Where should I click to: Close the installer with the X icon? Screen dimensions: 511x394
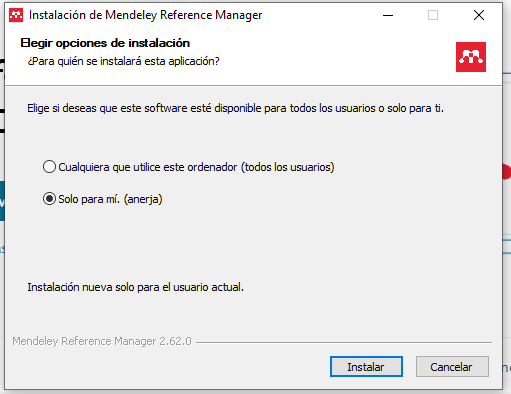click(479, 15)
